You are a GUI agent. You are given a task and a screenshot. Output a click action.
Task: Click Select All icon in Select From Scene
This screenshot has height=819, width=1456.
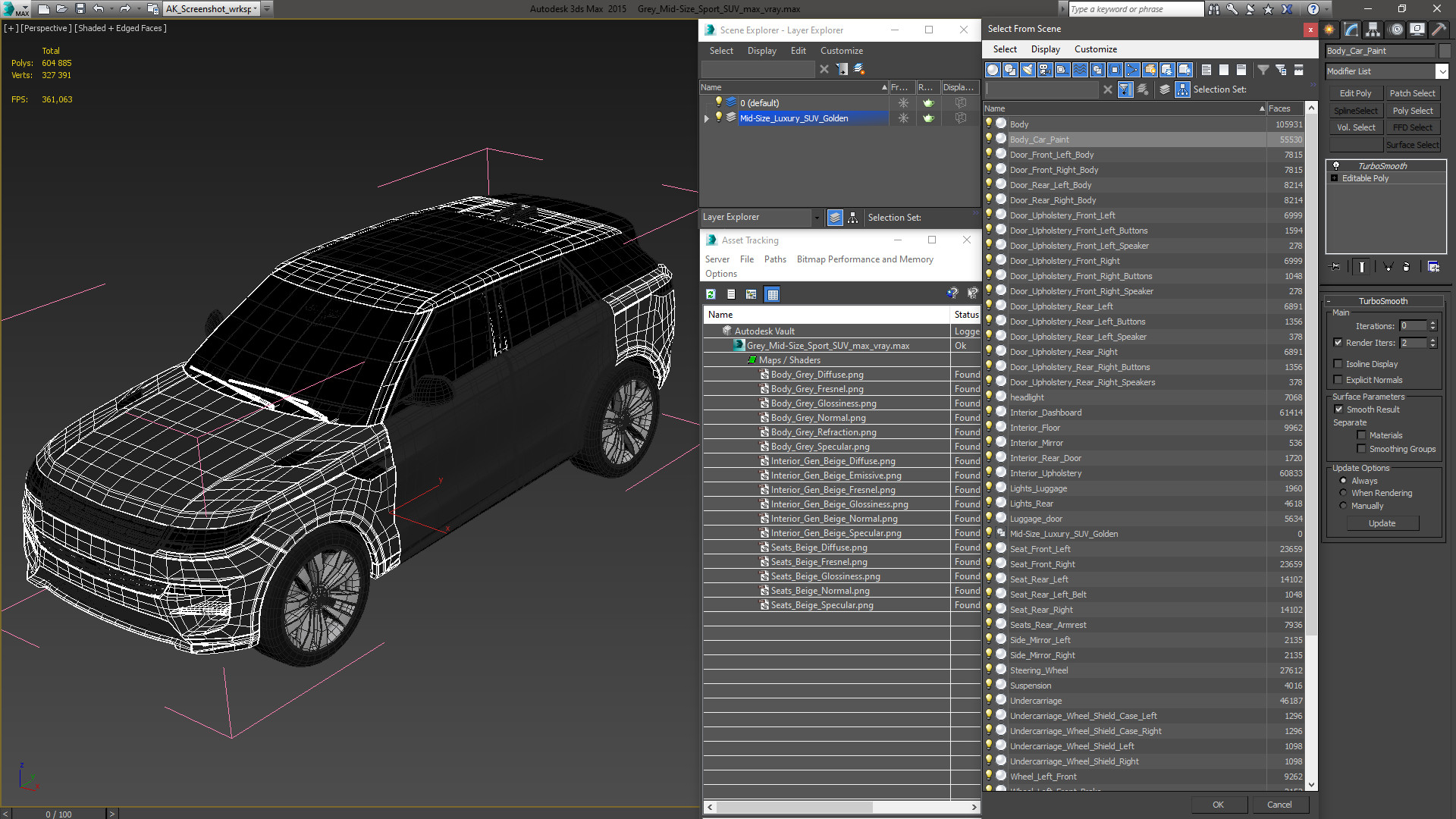[1207, 70]
